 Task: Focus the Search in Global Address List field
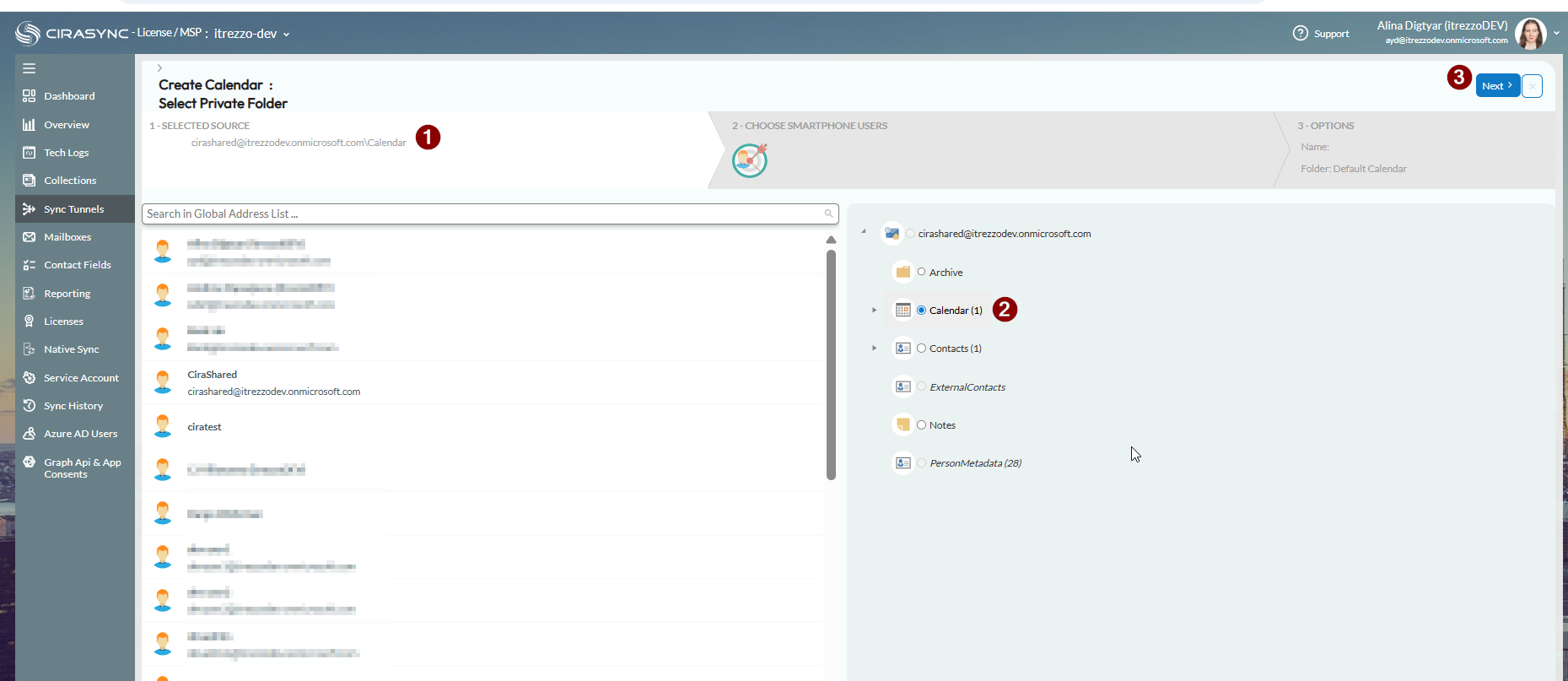[x=490, y=213]
